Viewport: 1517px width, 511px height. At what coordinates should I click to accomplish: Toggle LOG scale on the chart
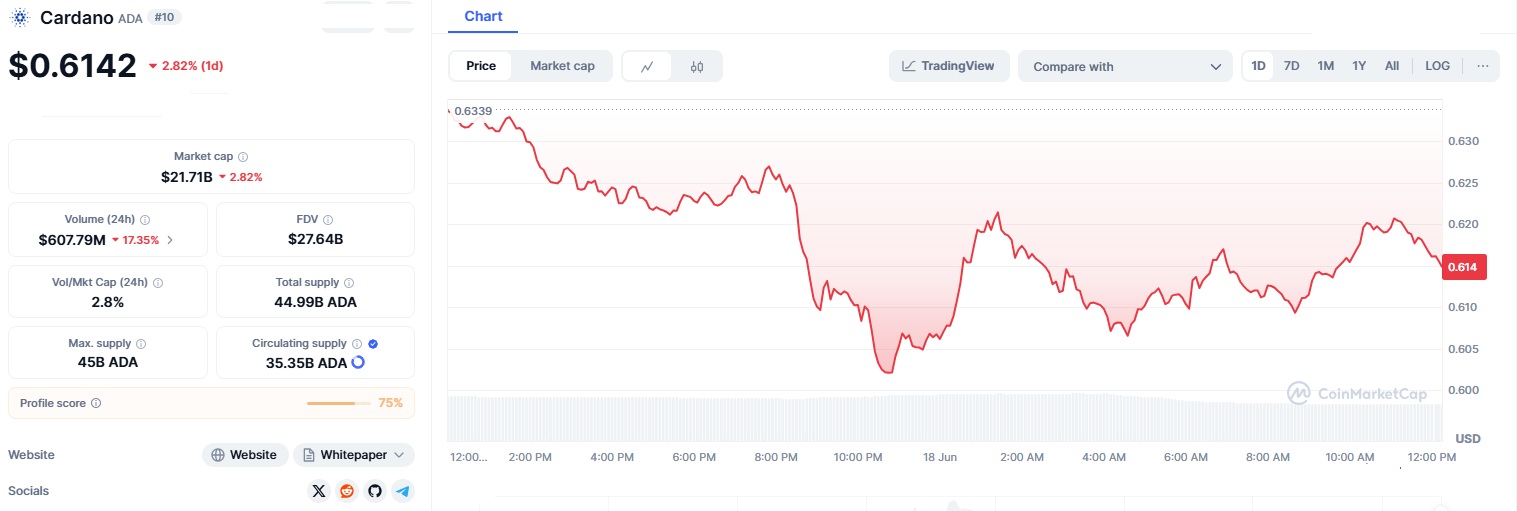coord(1437,66)
